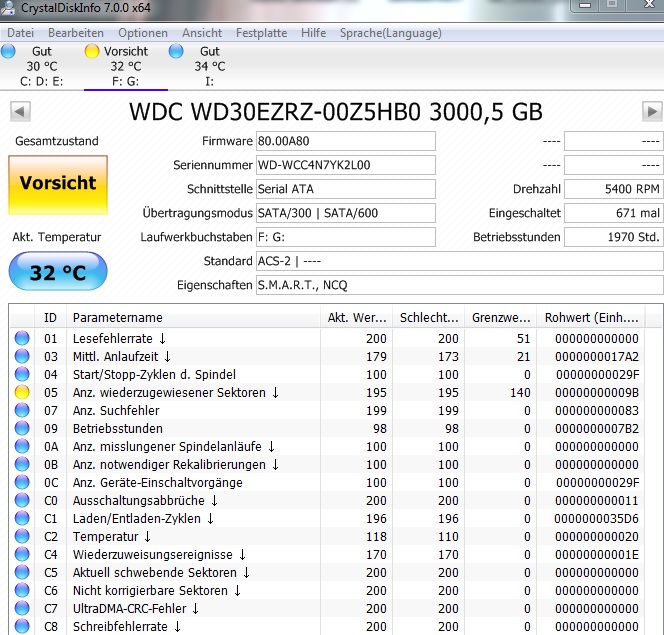
Task: Click the status orb of Schreibfehlerrate row
Action: (22, 626)
